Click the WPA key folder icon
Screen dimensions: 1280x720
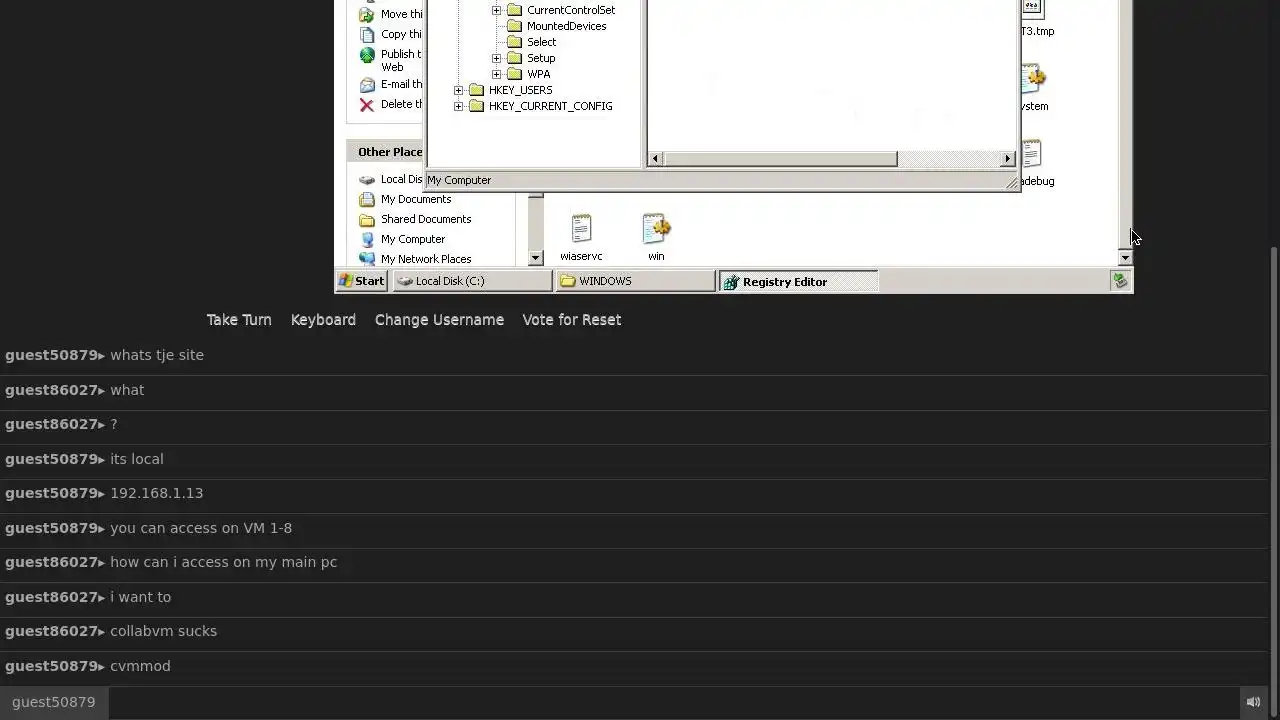tap(515, 74)
